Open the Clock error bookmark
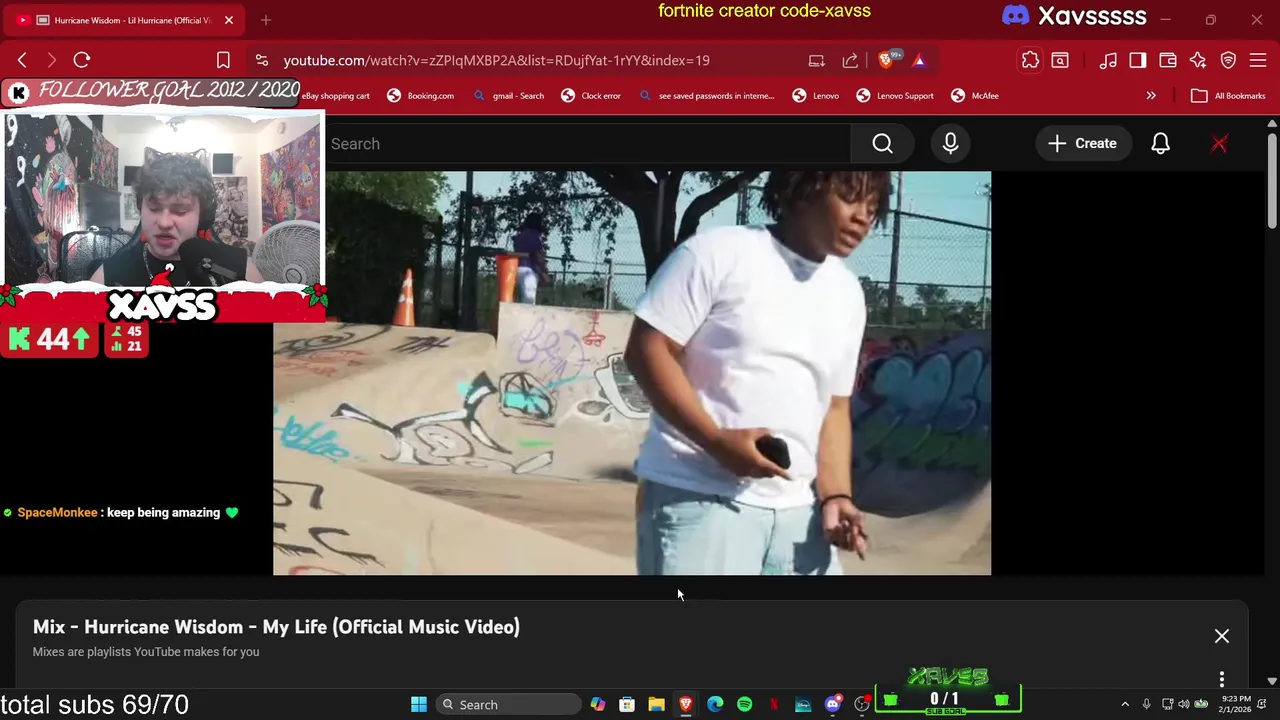Viewport: 1280px width, 720px height. click(591, 96)
